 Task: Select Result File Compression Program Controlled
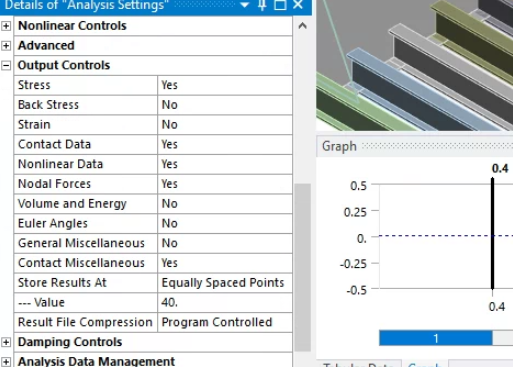pyautogui.click(x=225, y=322)
